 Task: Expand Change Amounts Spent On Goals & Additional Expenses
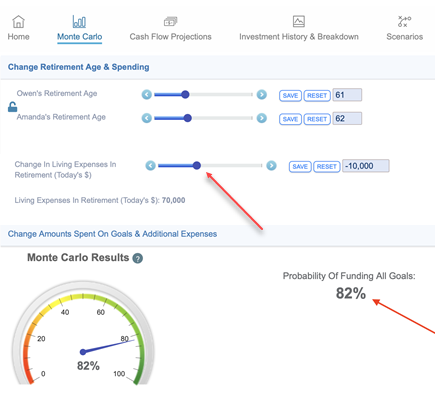[x=217, y=234]
